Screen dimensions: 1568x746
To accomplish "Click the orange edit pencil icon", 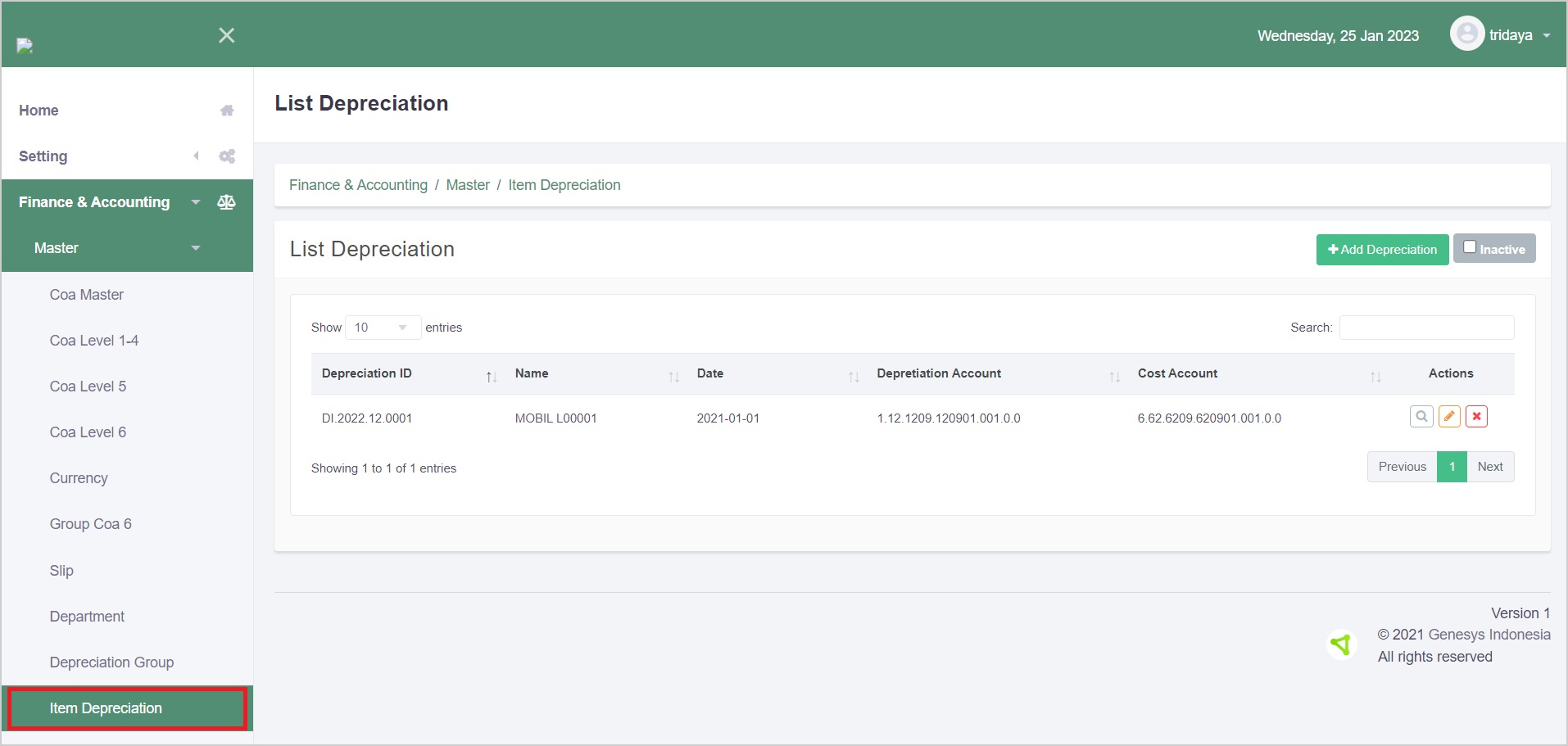I will point(1449,417).
